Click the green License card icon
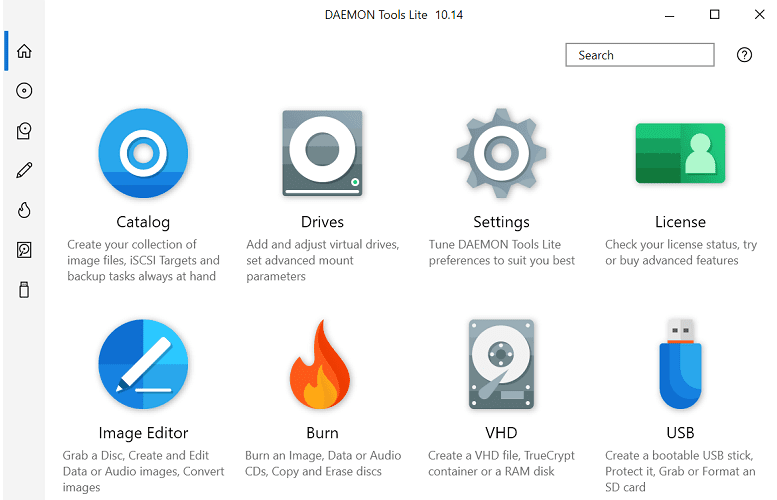This screenshot has height=500, width=777. pos(680,153)
